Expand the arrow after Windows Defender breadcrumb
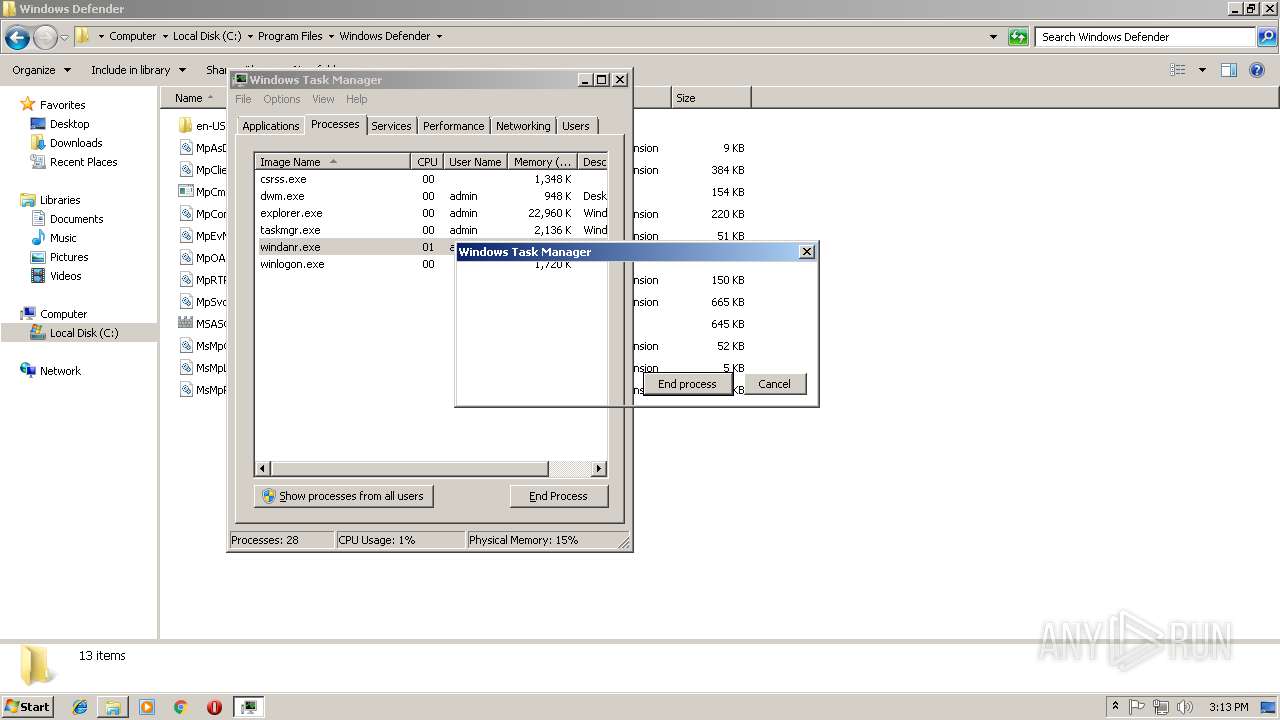 pyautogui.click(x=439, y=36)
